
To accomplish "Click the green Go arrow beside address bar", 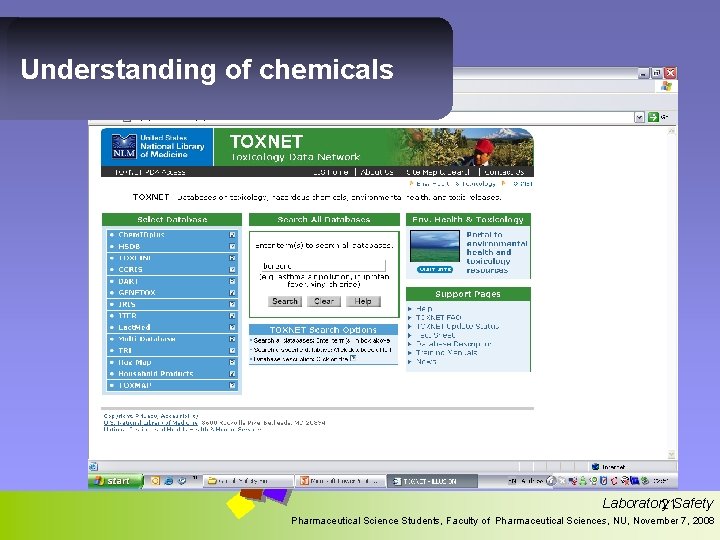I will tap(653, 117).
